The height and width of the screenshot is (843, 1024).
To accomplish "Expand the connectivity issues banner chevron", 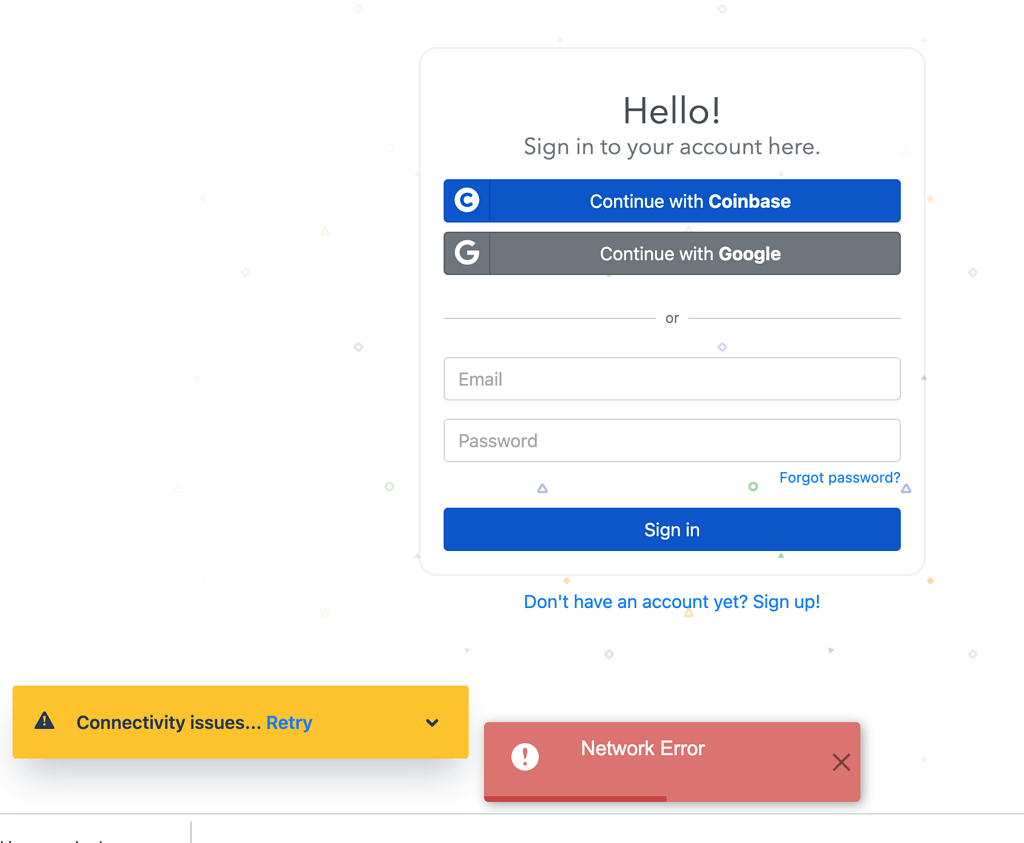I will coord(432,722).
